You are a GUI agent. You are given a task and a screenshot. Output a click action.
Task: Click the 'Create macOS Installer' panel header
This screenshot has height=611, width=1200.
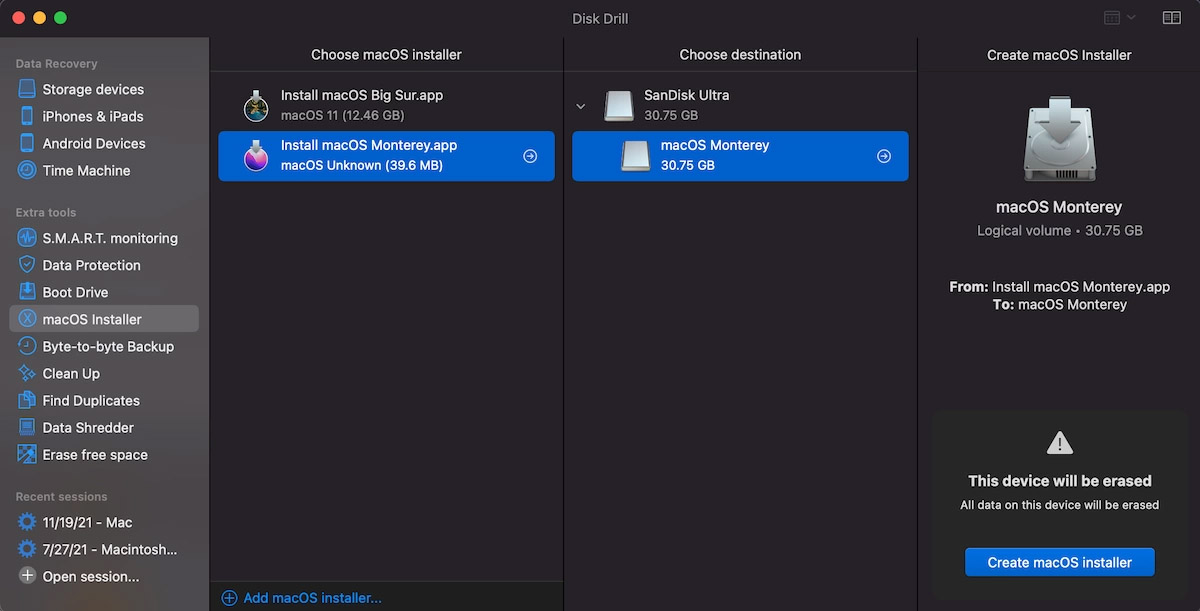point(1059,55)
